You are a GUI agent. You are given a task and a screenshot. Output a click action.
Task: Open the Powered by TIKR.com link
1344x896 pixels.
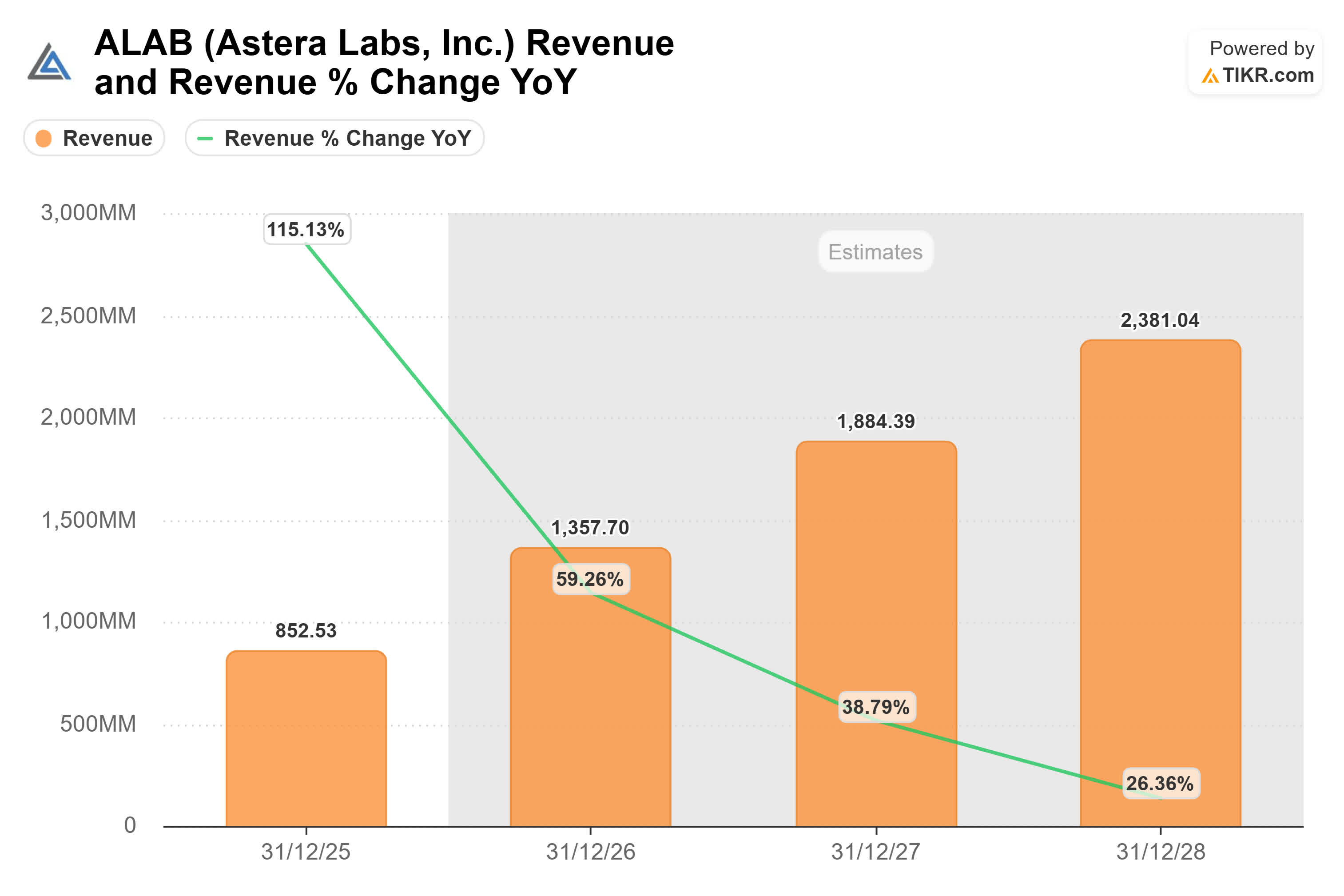pyautogui.click(x=1255, y=62)
